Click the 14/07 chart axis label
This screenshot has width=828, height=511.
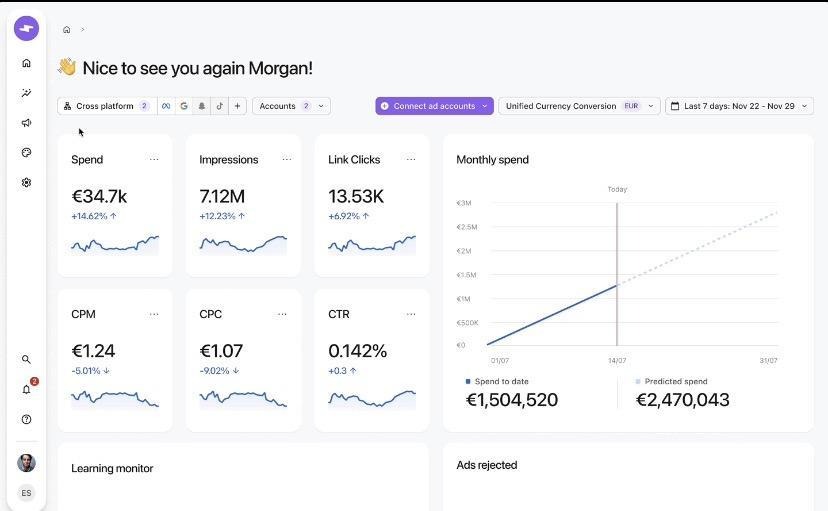[x=617, y=361]
